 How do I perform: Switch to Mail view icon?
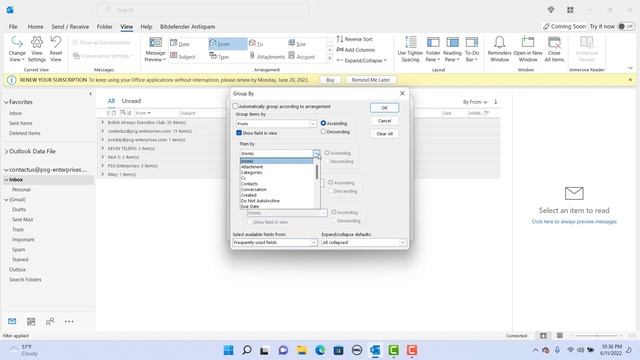[12, 322]
